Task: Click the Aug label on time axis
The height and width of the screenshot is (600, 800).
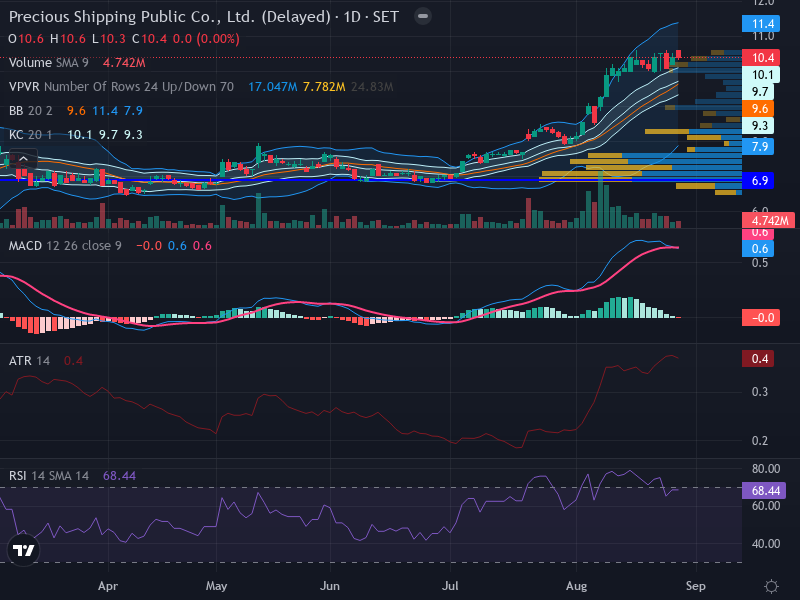Action: tap(576, 586)
